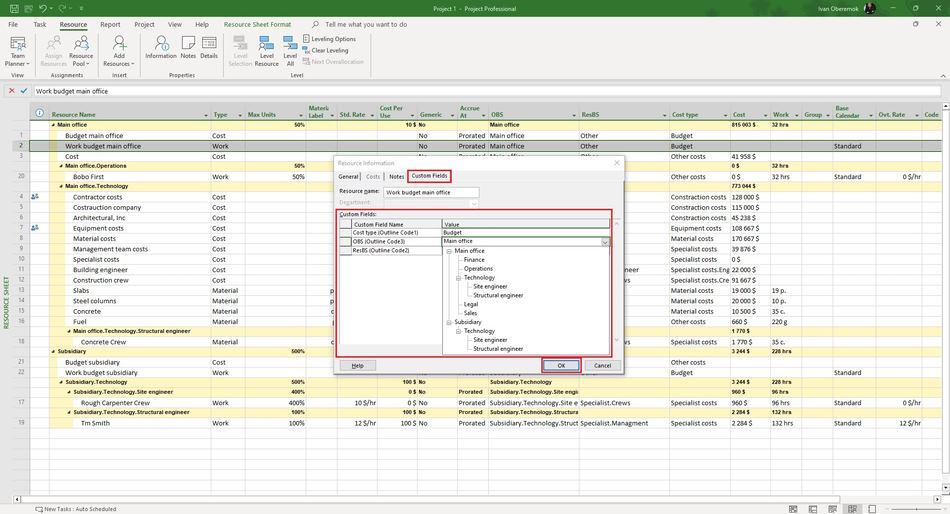
Task: Select Operations in the OBS tree
Action: coord(478,269)
